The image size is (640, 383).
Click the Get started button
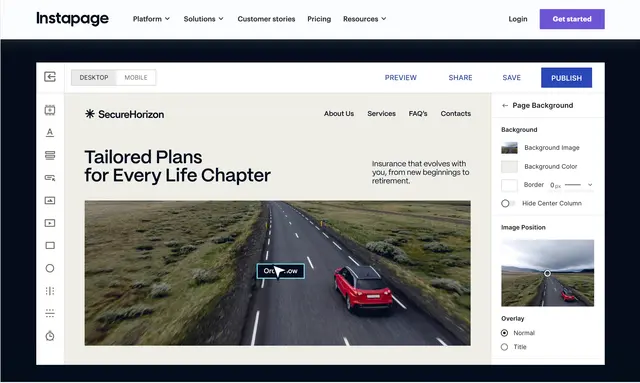click(572, 19)
